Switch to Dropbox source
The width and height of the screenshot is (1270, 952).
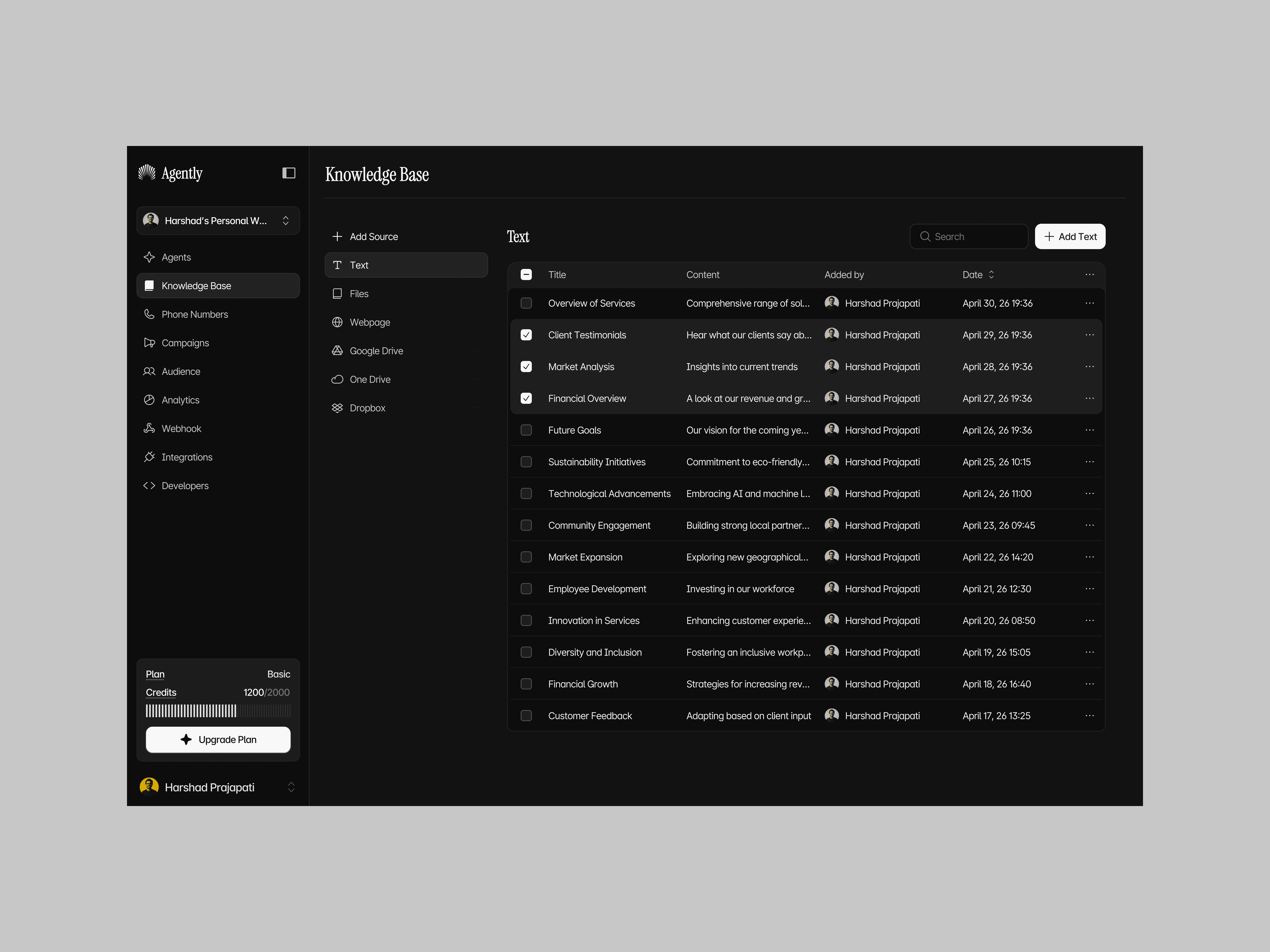point(406,408)
